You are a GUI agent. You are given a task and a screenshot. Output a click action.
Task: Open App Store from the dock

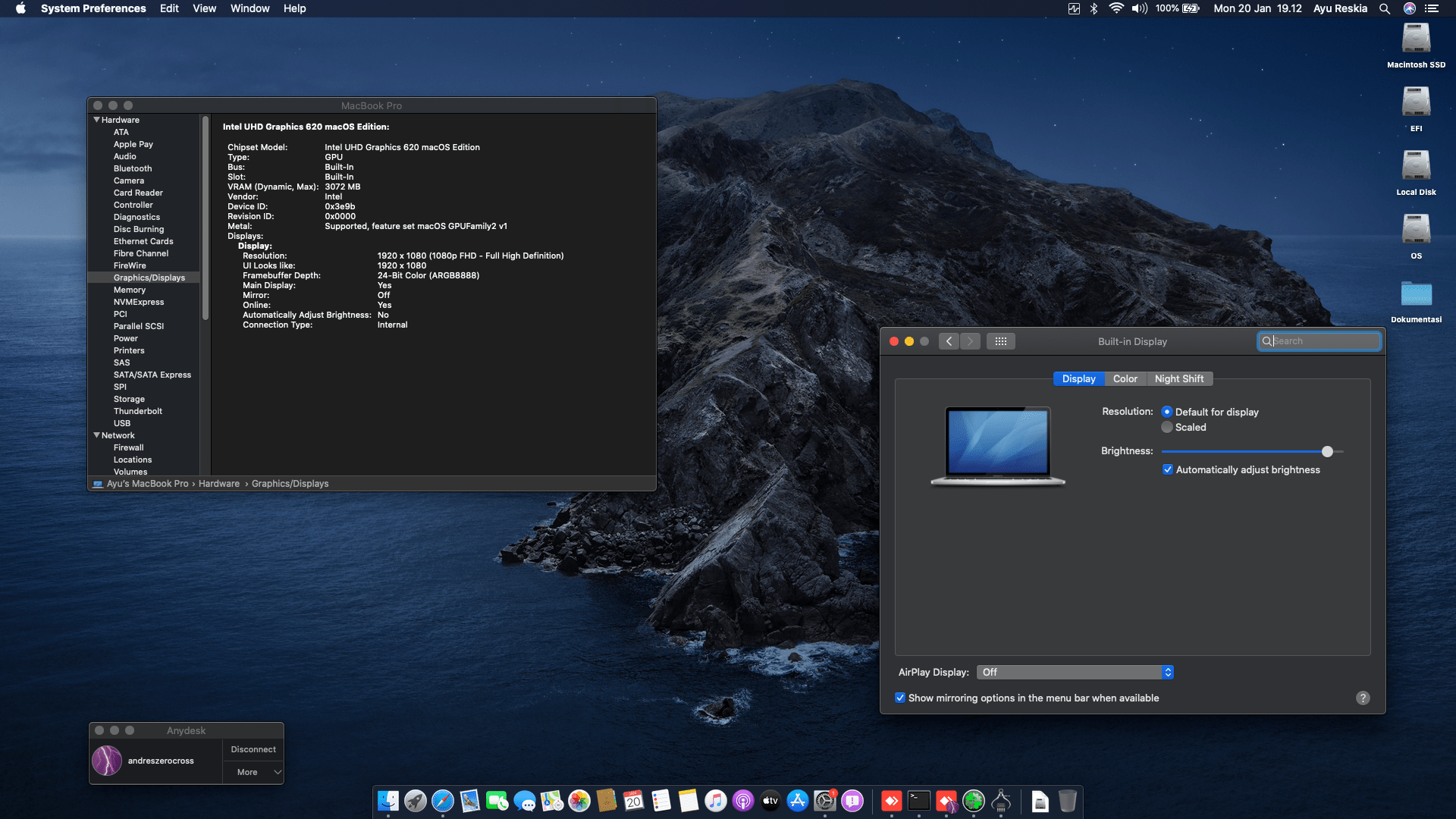(798, 801)
